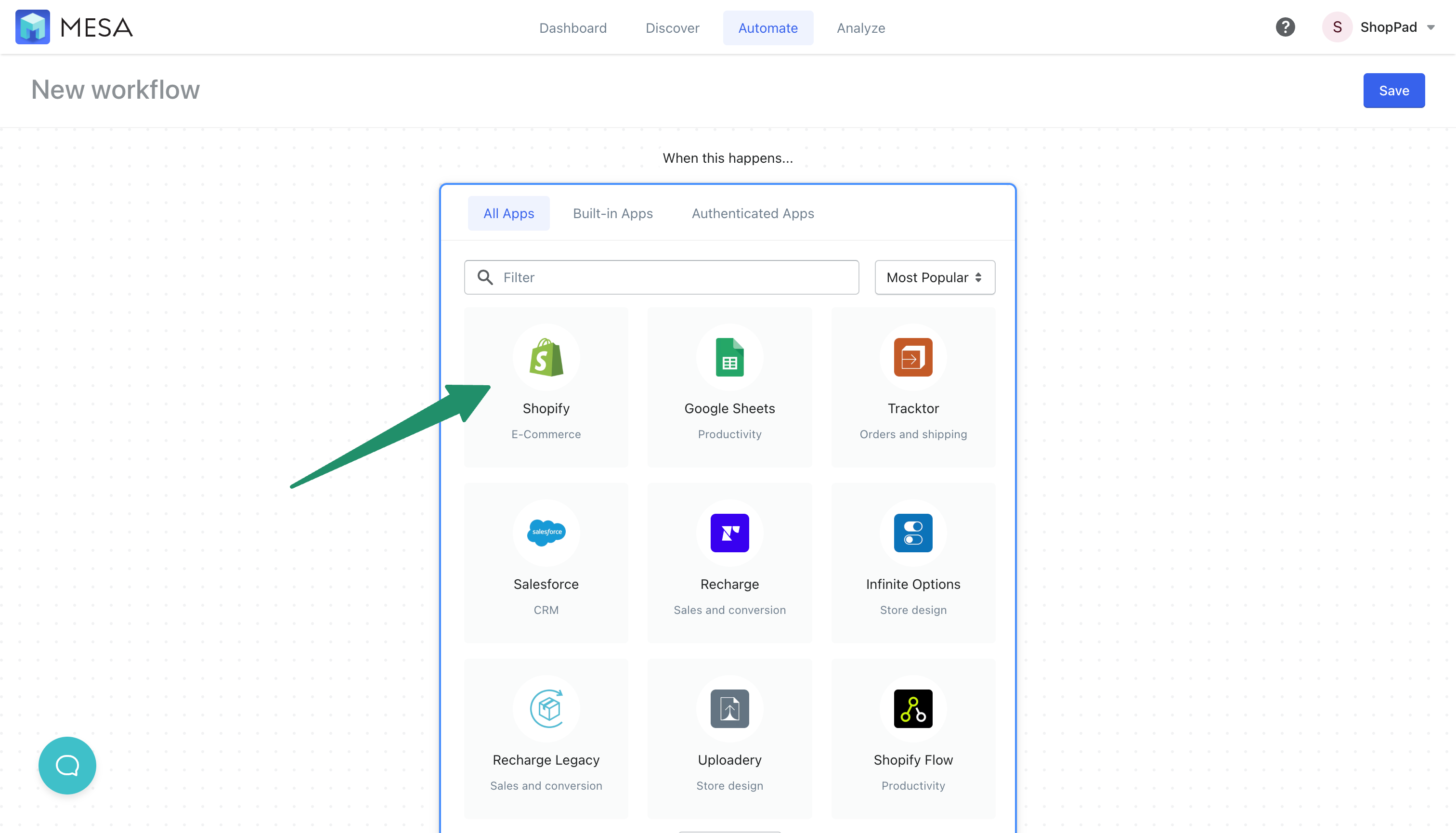1456x833 pixels.
Task: Click the Filter search input field
Action: click(662, 277)
